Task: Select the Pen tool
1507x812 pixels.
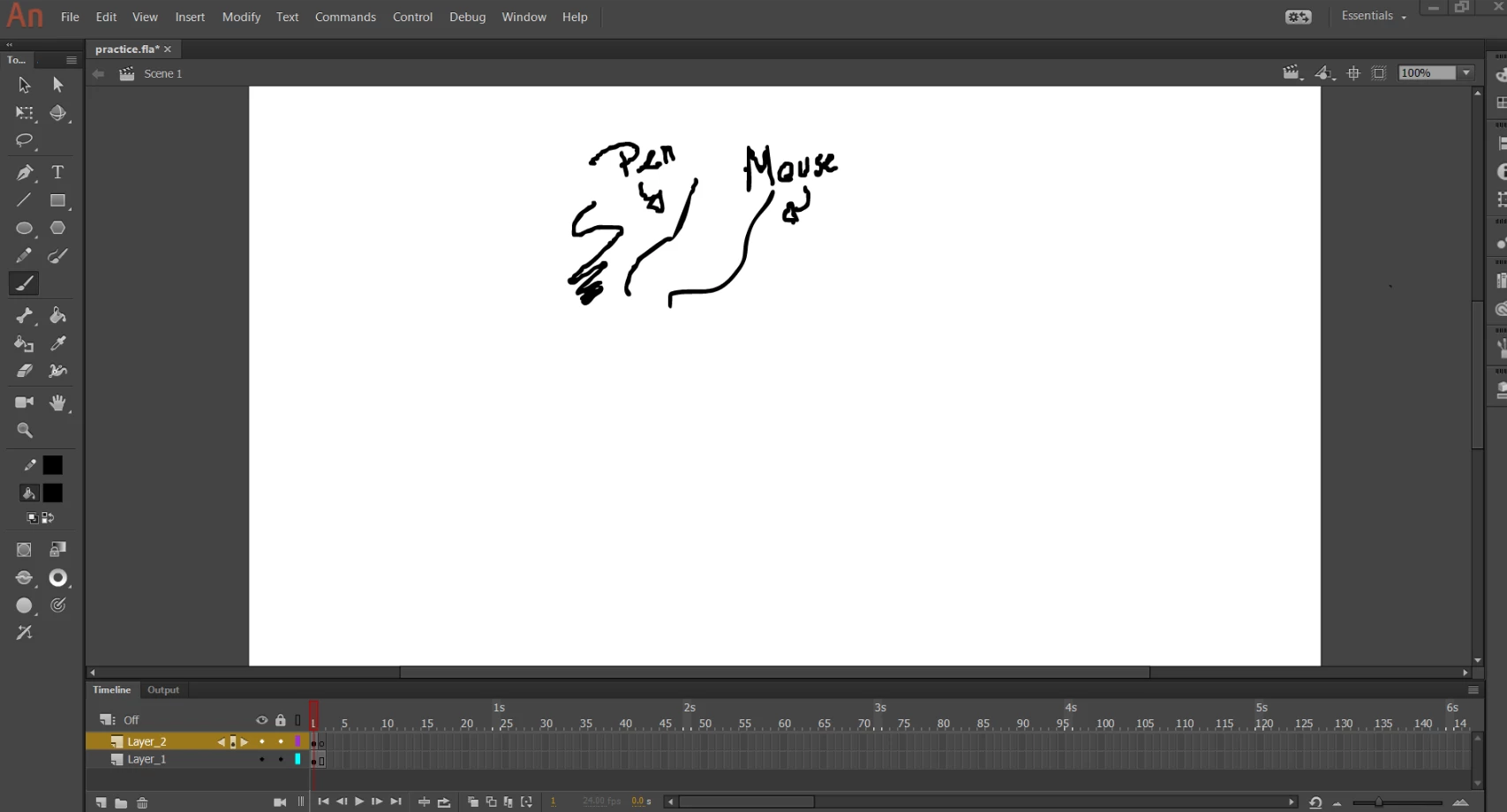Action: click(x=24, y=172)
